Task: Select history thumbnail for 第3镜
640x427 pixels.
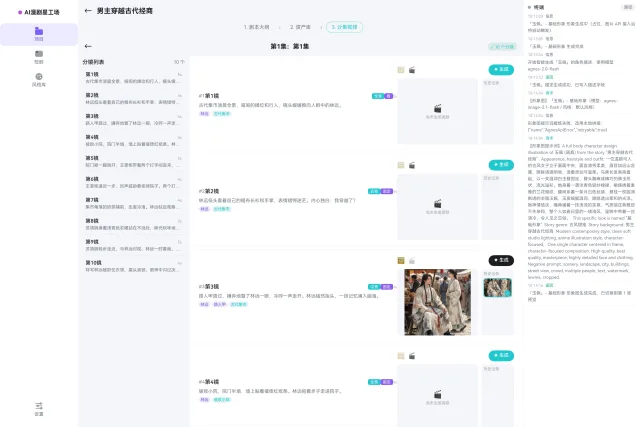Action: [497, 287]
